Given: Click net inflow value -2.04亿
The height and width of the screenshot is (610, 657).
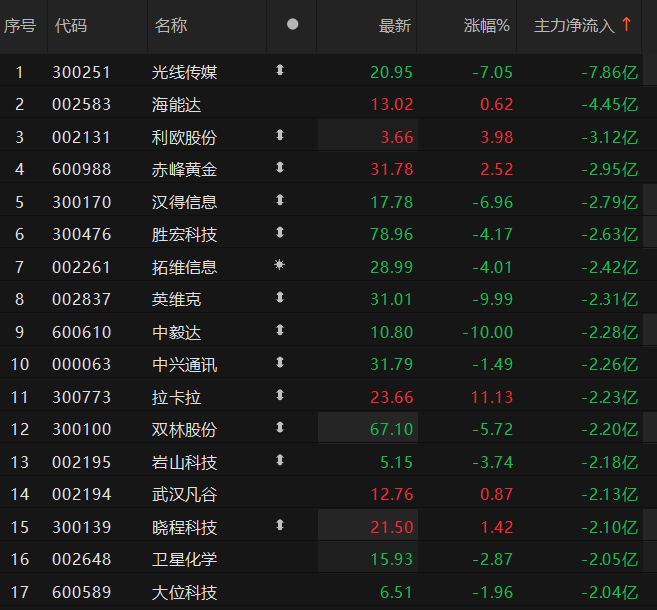Looking at the screenshot, I should (x=610, y=592).
